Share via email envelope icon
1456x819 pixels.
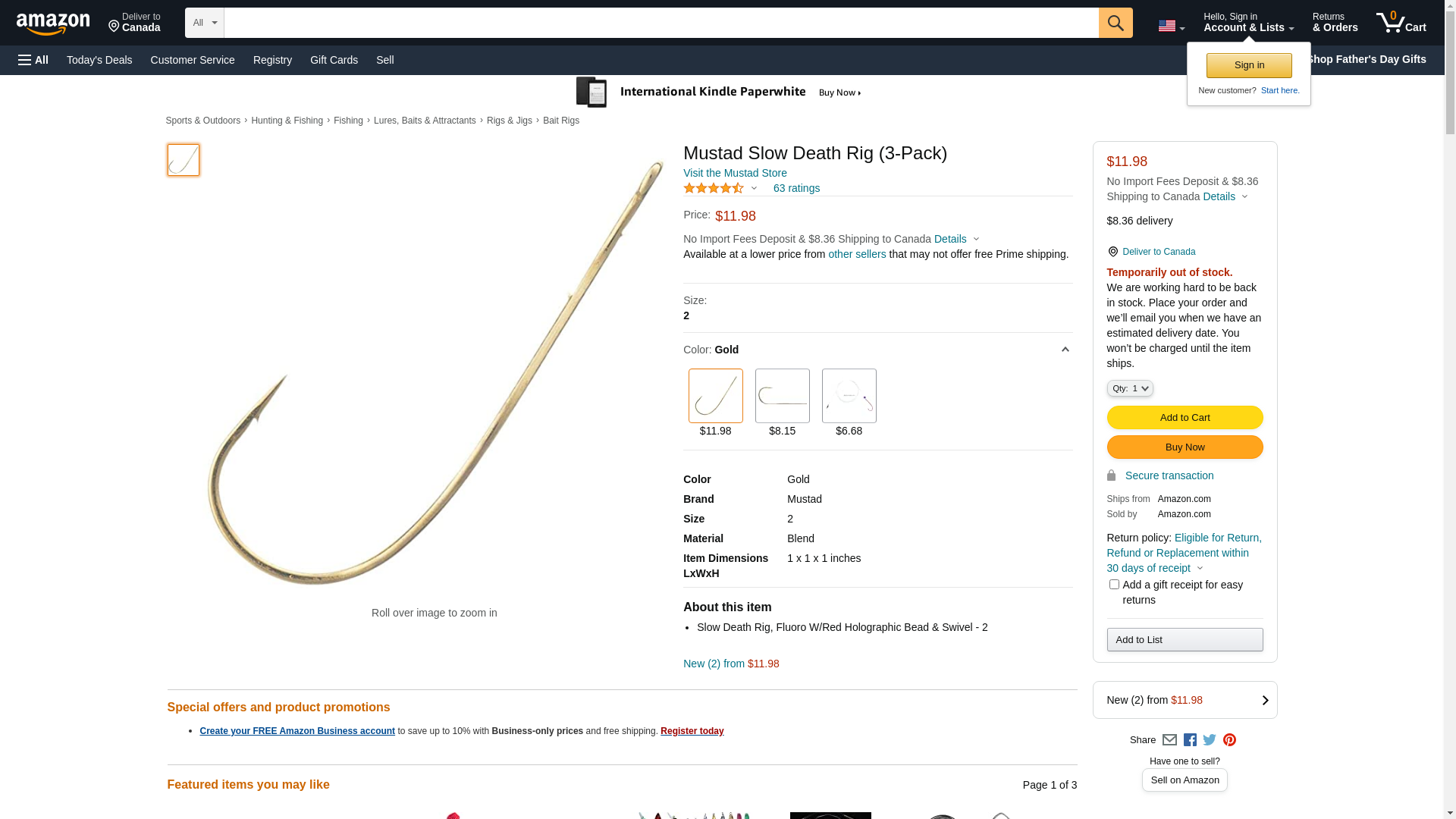[x=1169, y=740]
